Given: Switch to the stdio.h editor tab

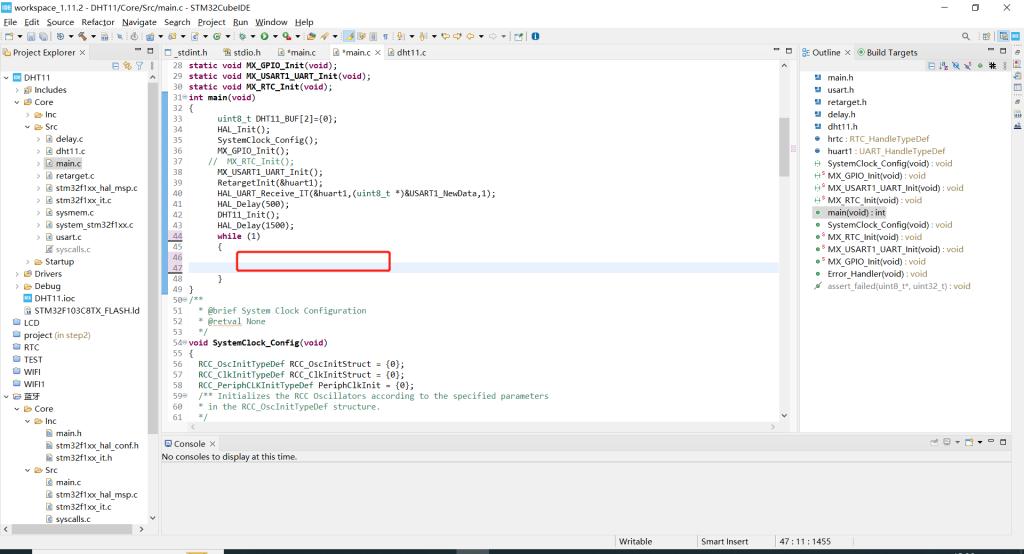Looking at the screenshot, I should point(242,52).
